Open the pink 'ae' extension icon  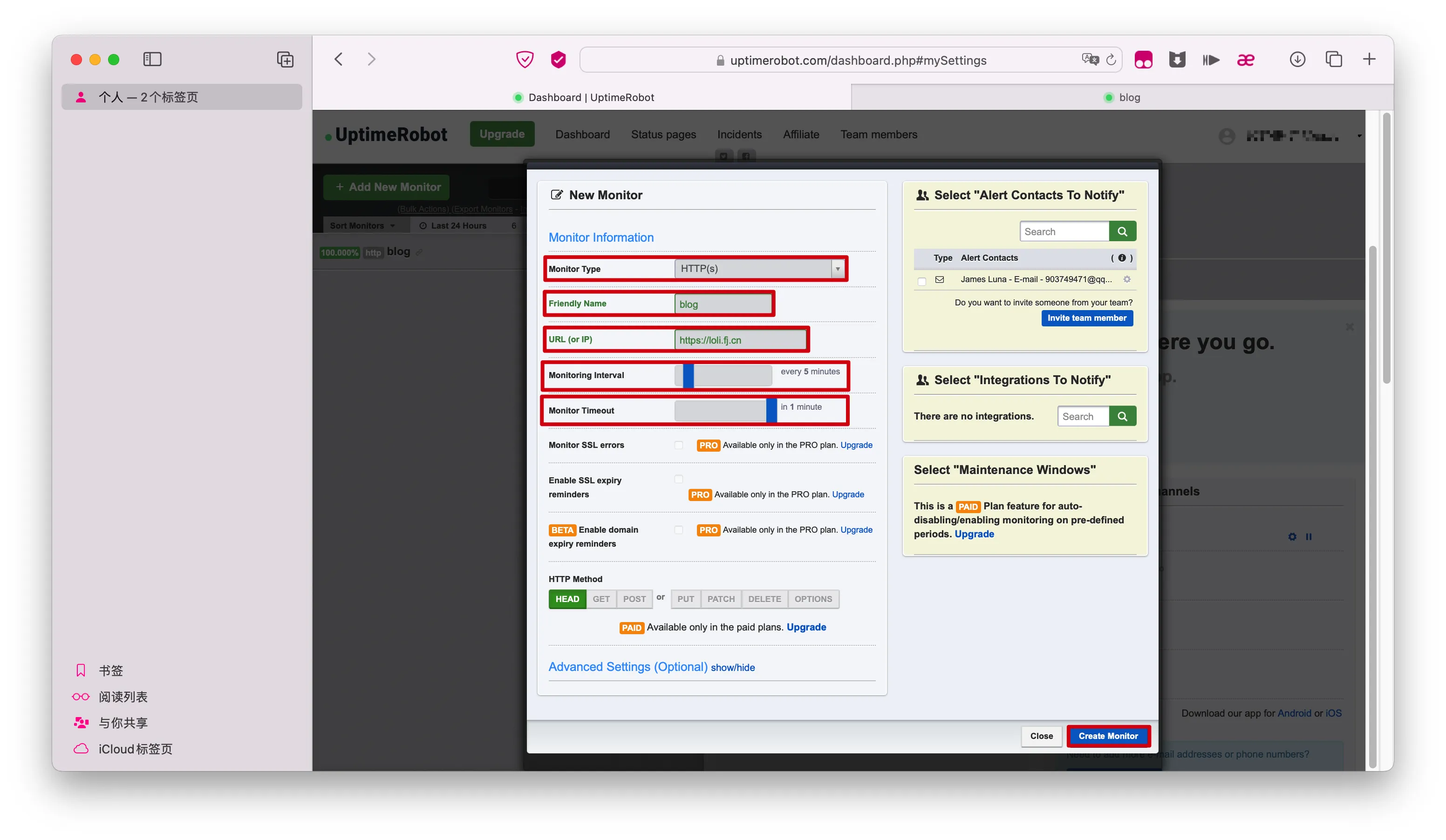[1245, 60]
